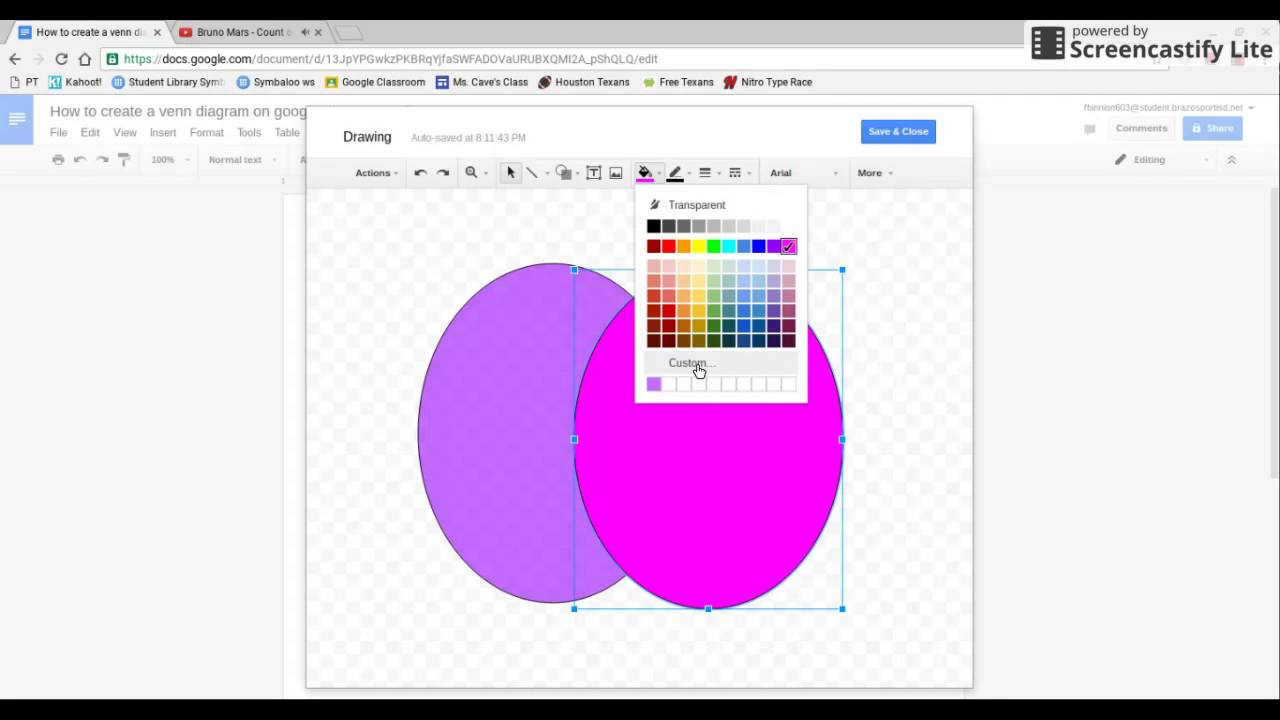Open the zoom tool in Drawing
This screenshot has height=720, width=1280.
471,173
